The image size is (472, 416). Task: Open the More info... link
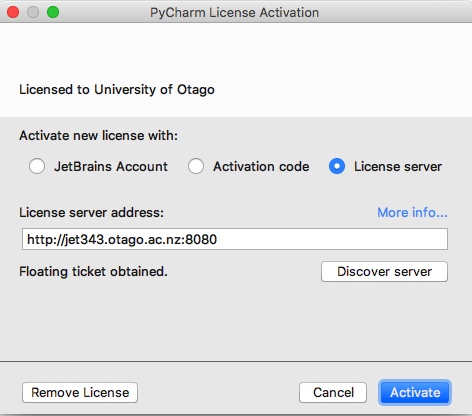pyautogui.click(x=412, y=212)
